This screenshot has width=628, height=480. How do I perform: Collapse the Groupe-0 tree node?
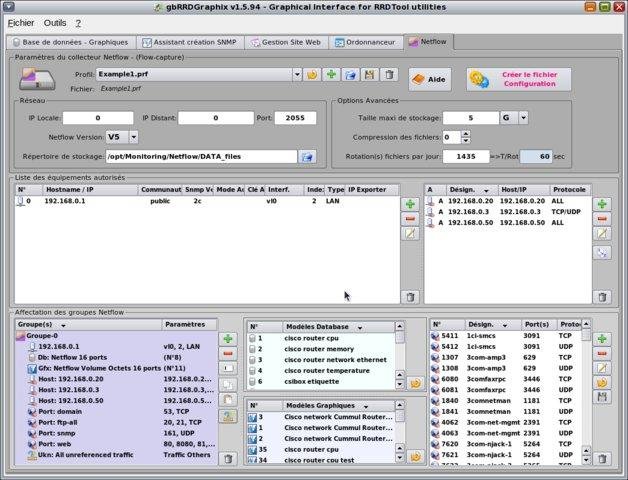20,336
